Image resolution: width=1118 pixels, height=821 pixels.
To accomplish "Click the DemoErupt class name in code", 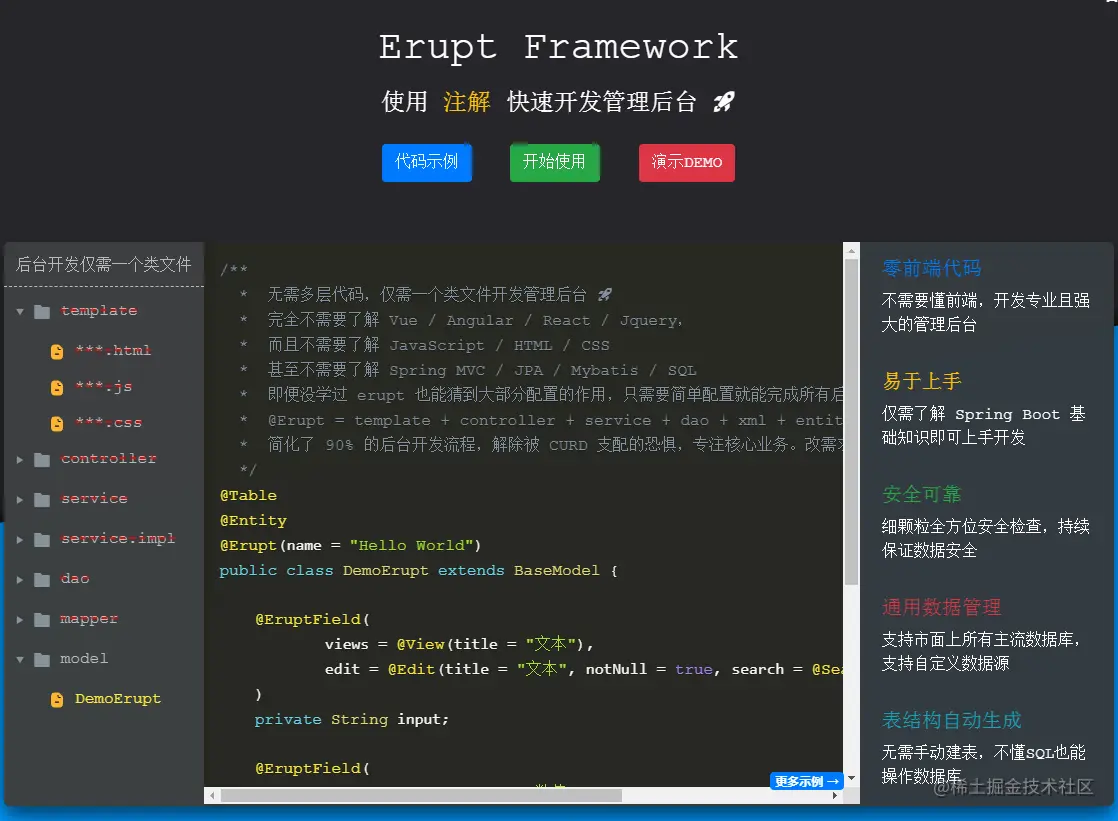I will click(x=385, y=570).
